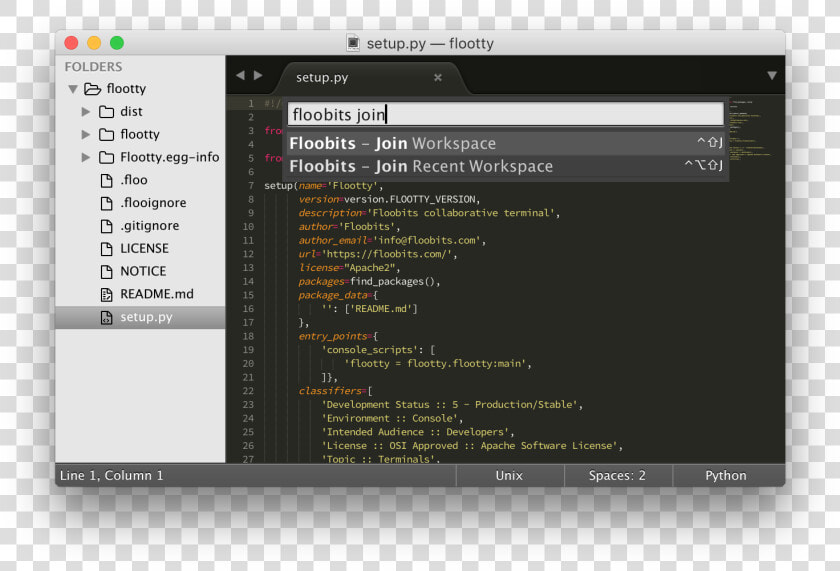Image resolution: width=840 pixels, height=571 pixels.
Task: Click the 'https://floobits.com/' url string
Action: pyautogui.click(x=387, y=254)
